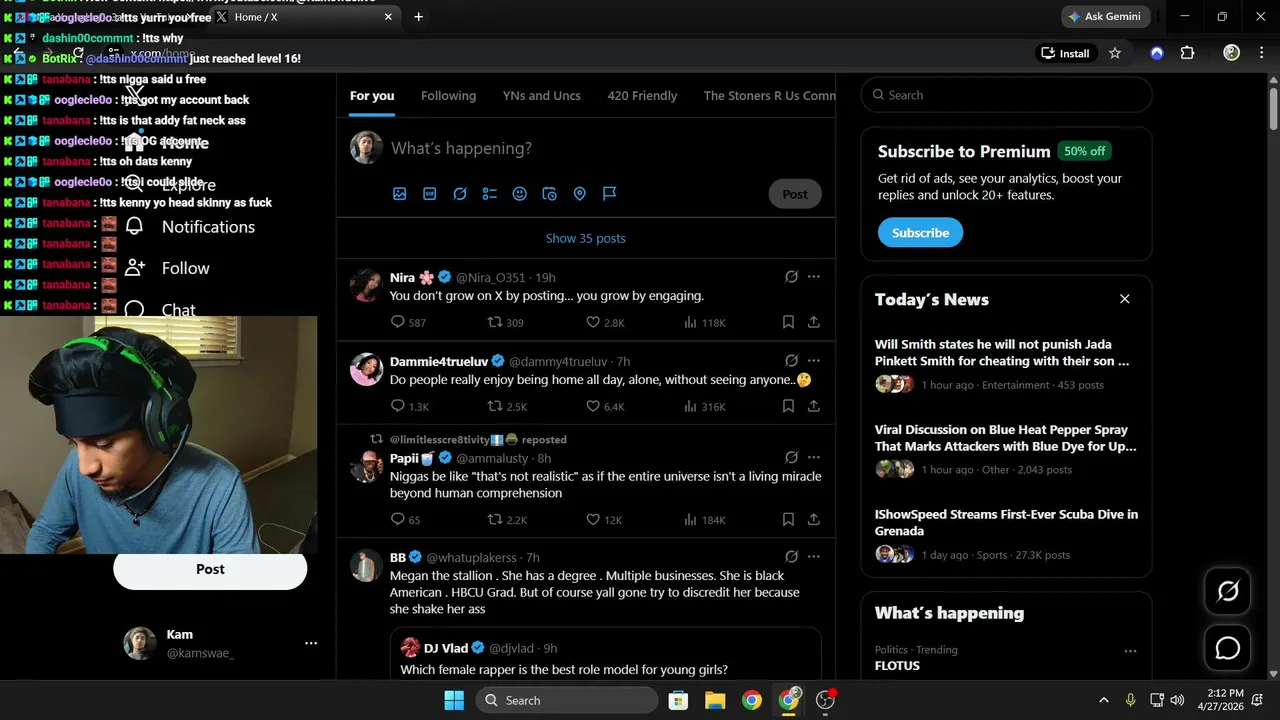The width and height of the screenshot is (1280, 720).
Task: Click the flag icon in composer
Action: pyautogui.click(x=609, y=194)
